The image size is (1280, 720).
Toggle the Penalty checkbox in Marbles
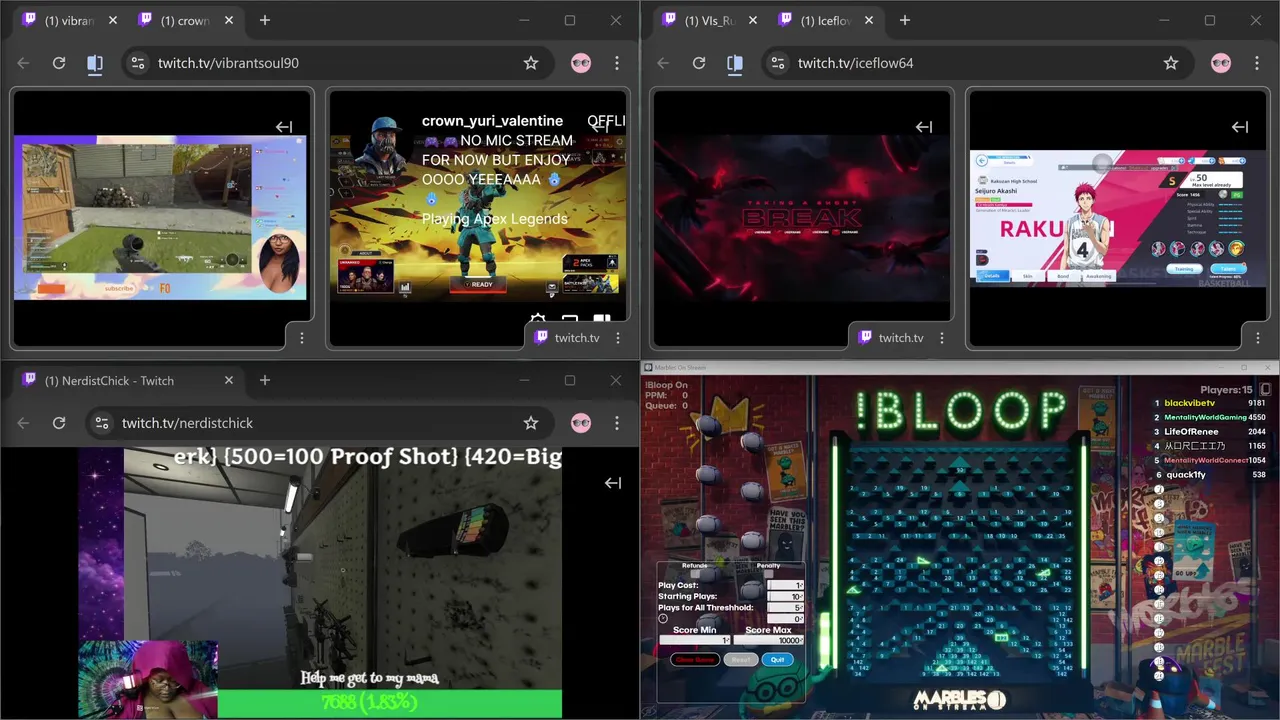(768, 574)
